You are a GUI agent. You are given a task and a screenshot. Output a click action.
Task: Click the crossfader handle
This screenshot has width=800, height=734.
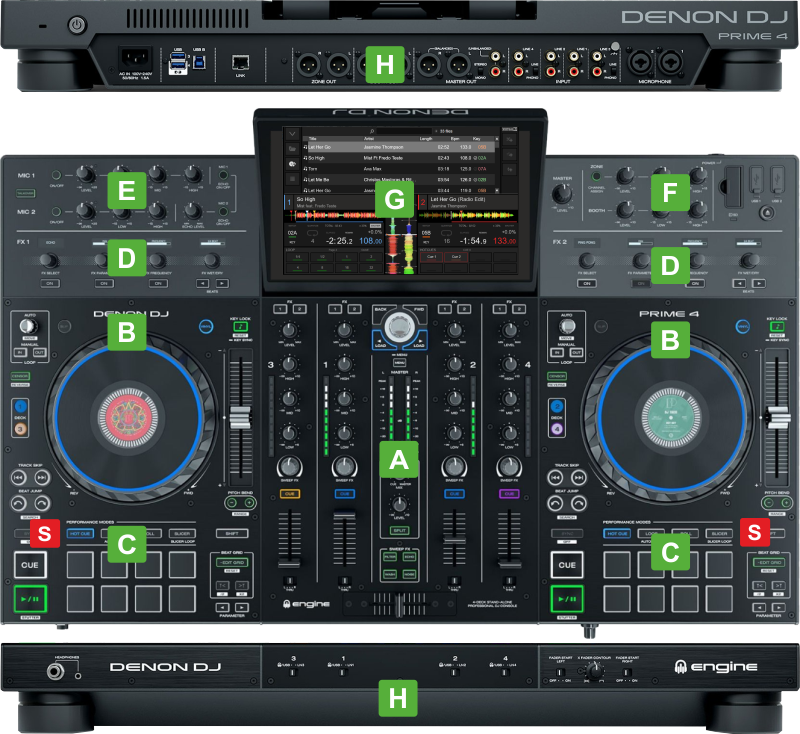point(399,604)
